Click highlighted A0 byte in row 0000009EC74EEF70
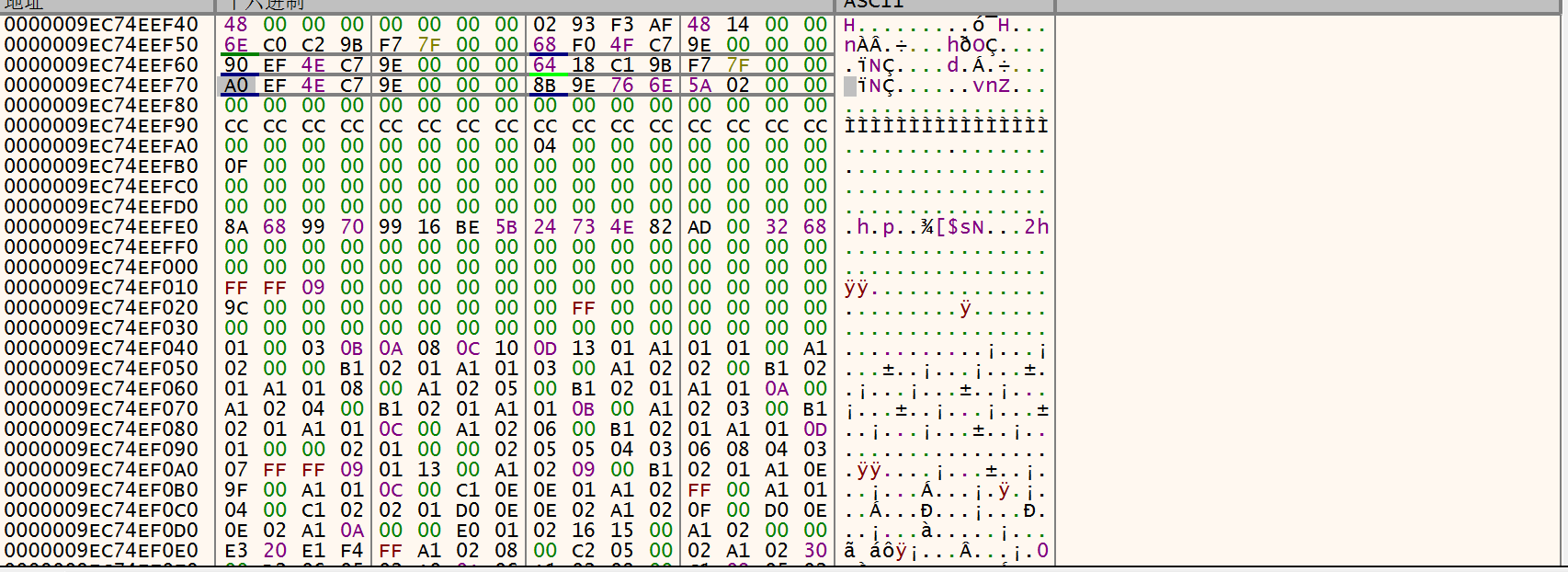The width and height of the screenshot is (1568, 572). (236, 86)
